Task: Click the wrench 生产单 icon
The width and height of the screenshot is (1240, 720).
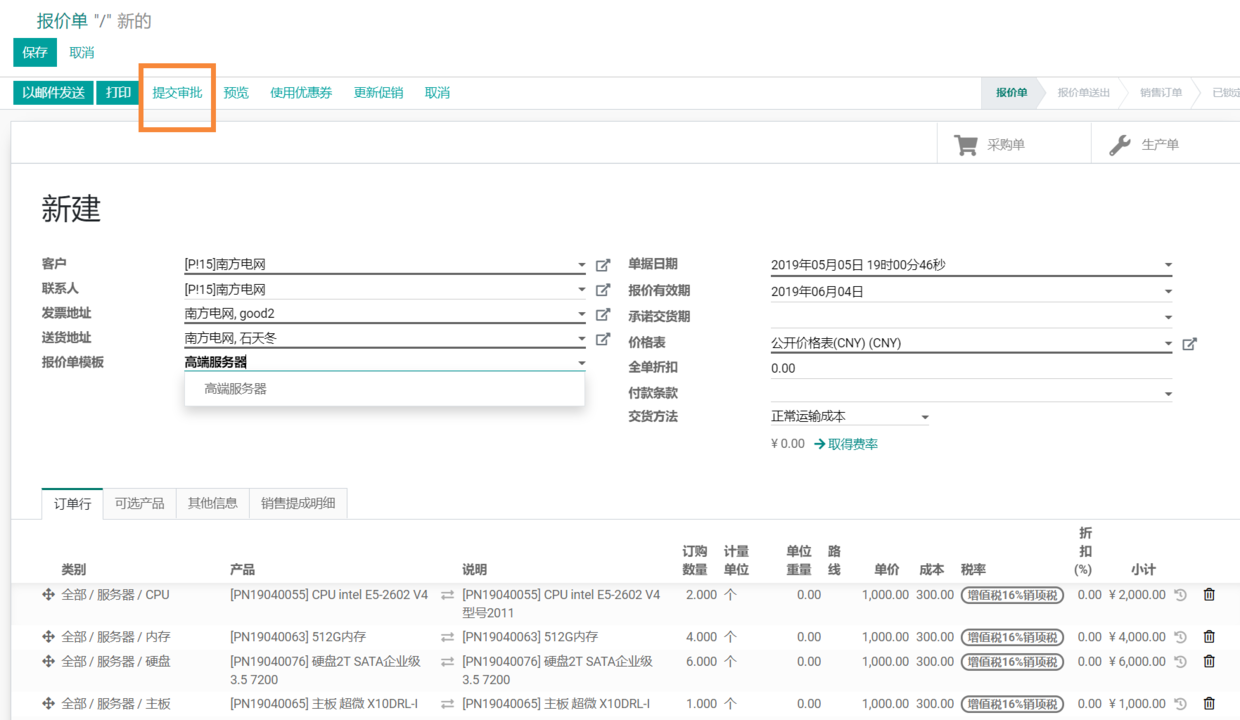Action: 1120,145
